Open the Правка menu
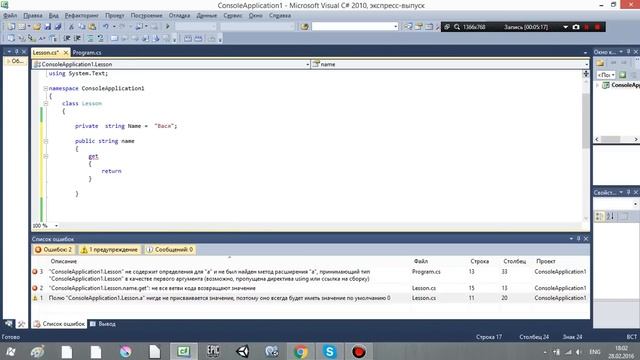The width and height of the screenshot is (640, 360). 33,16
